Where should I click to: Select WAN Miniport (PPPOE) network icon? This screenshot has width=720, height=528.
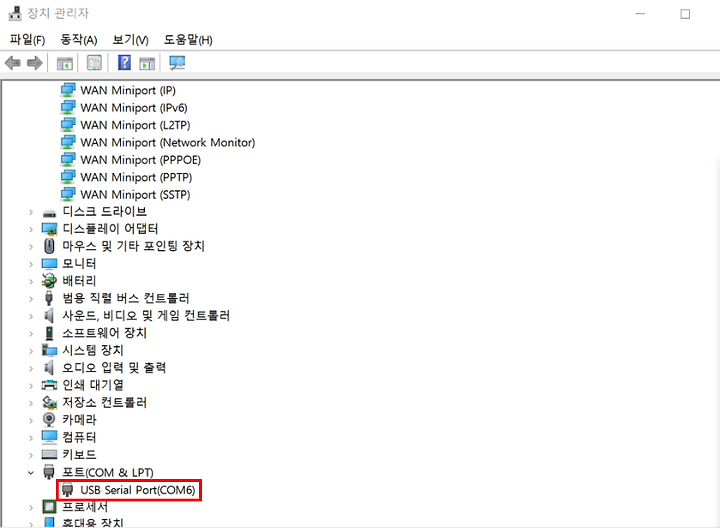pos(68,160)
